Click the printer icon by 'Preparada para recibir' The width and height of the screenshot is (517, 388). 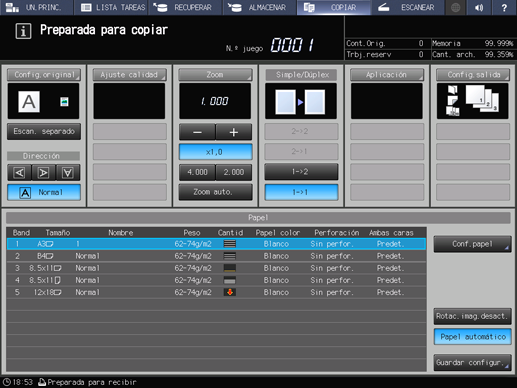[x=42, y=382]
